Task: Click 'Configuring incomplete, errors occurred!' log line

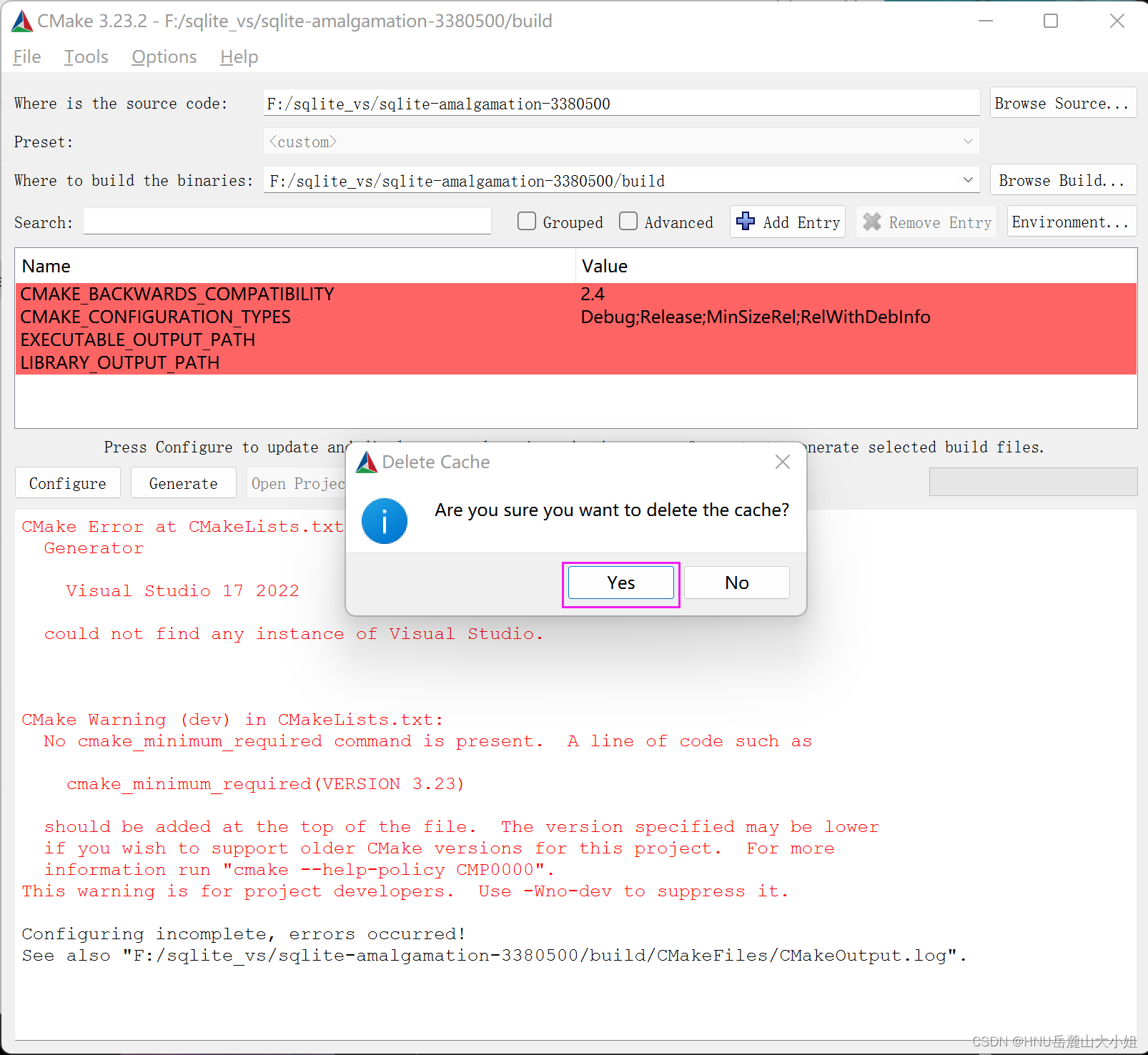Action: pos(244,934)
